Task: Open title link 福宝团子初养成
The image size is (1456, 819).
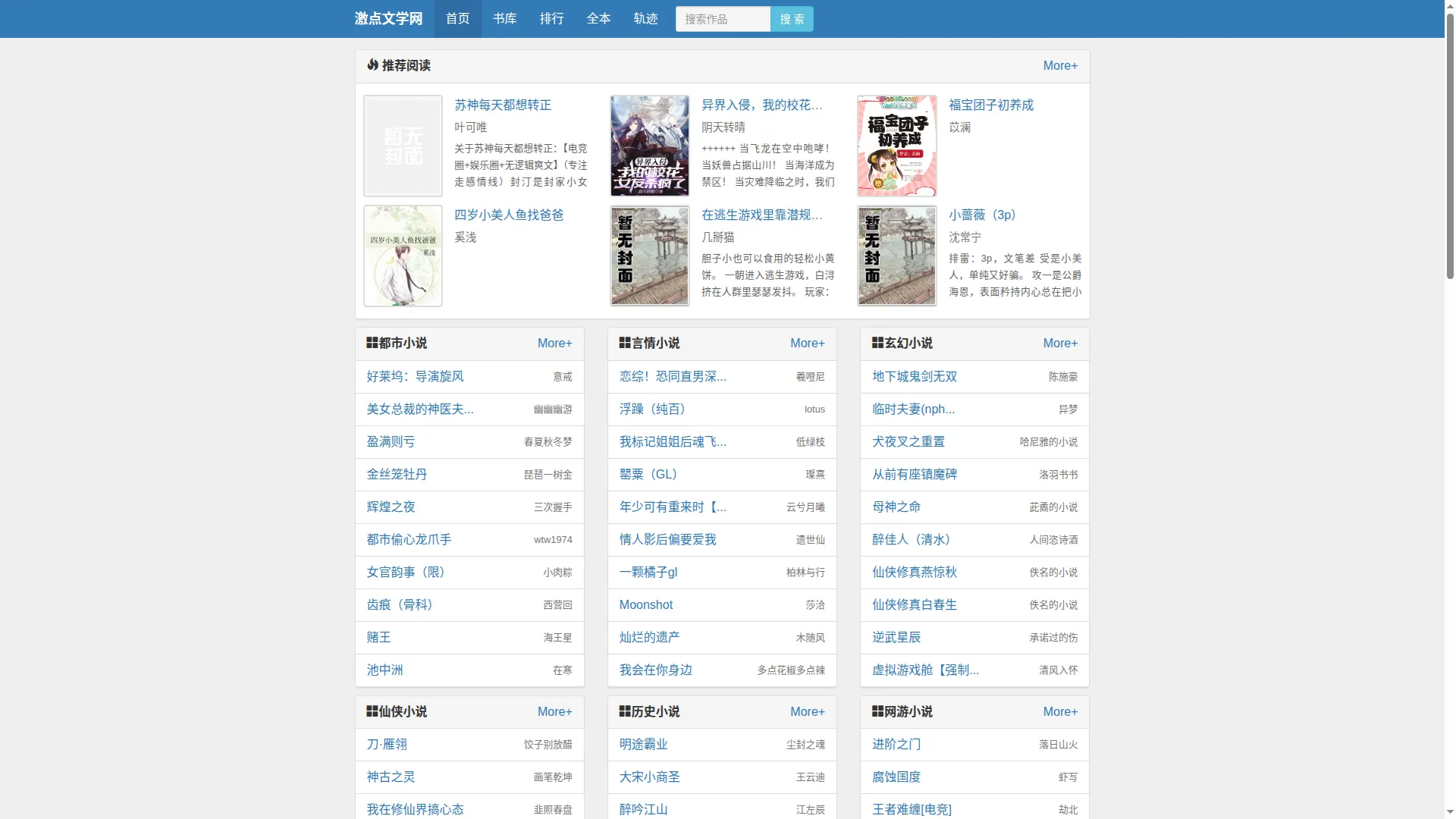Action: [x=991, y=105]
